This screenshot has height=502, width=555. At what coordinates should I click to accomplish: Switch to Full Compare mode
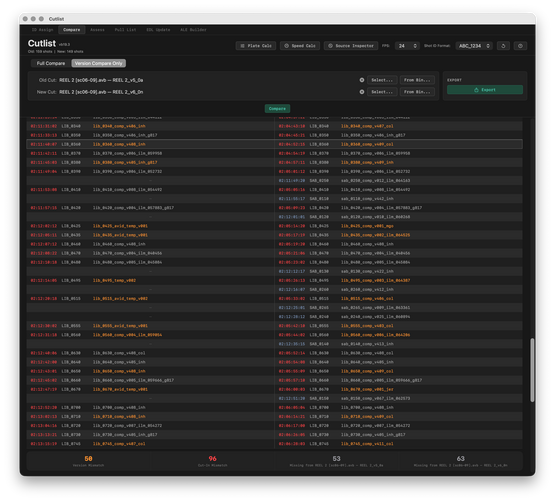51,63
